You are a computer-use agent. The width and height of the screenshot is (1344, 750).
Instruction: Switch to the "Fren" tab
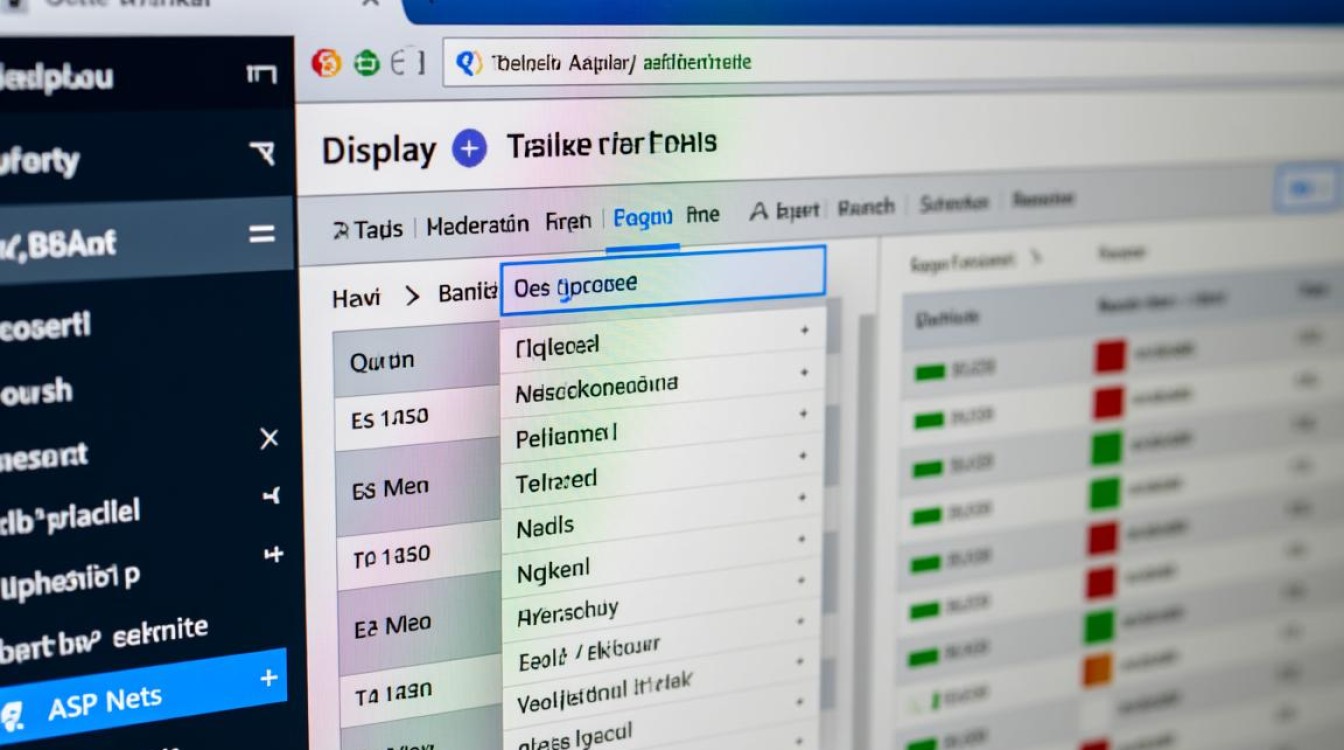pyautogui.click(x=568, y=220)
